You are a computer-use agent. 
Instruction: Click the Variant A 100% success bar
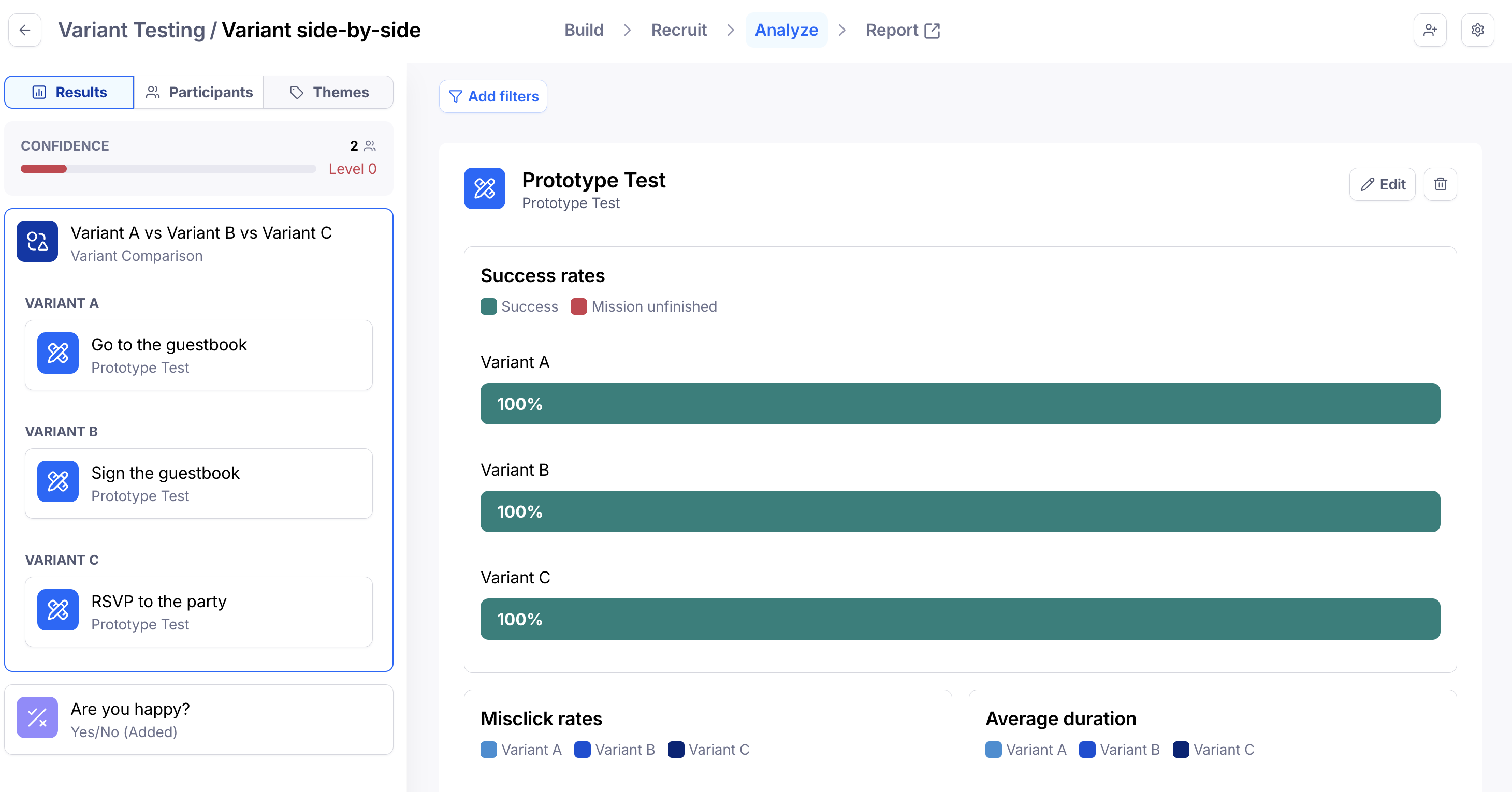[960, 404]
